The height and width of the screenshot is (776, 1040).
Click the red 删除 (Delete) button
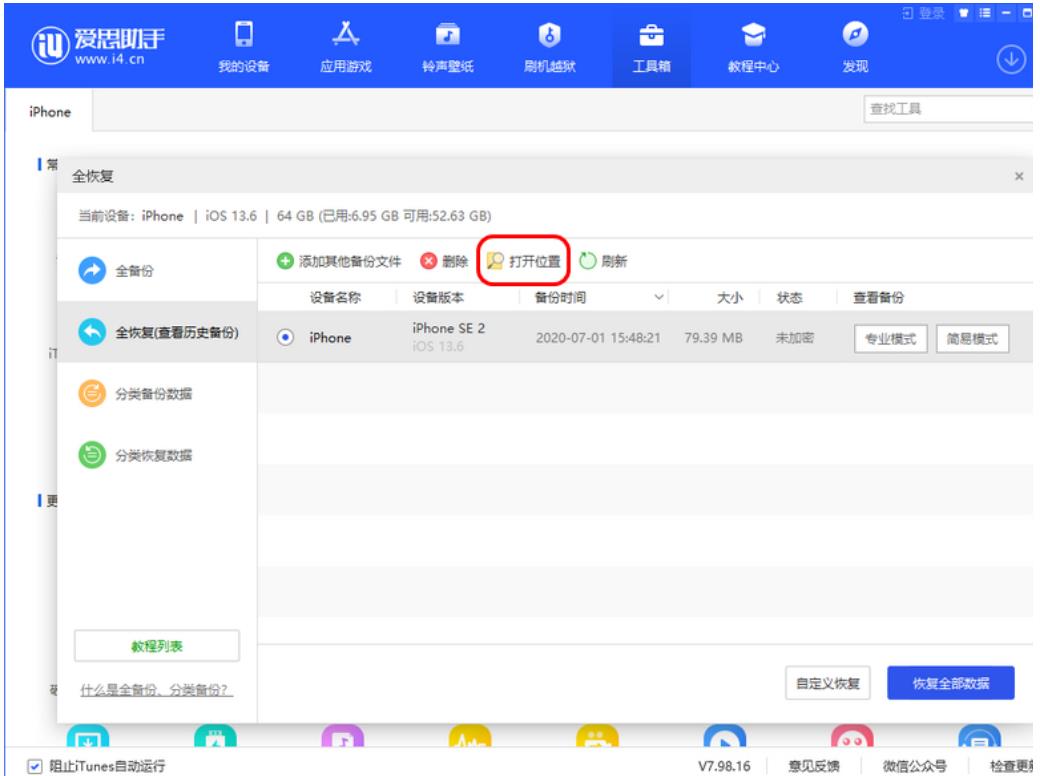click(445, 262)
